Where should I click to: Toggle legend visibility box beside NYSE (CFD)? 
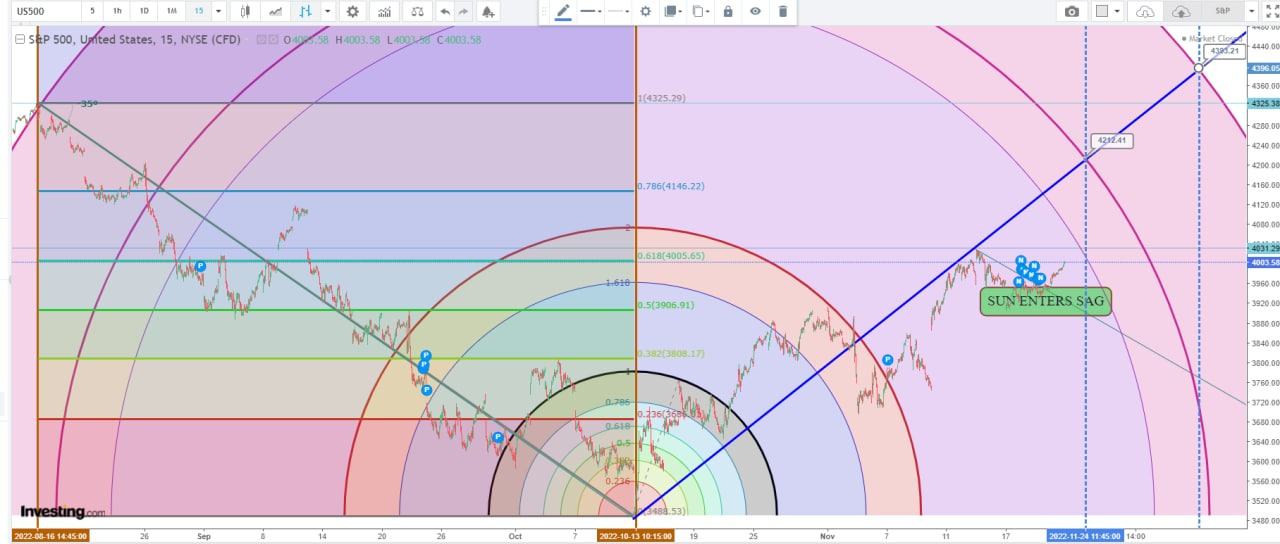[262, 40]
